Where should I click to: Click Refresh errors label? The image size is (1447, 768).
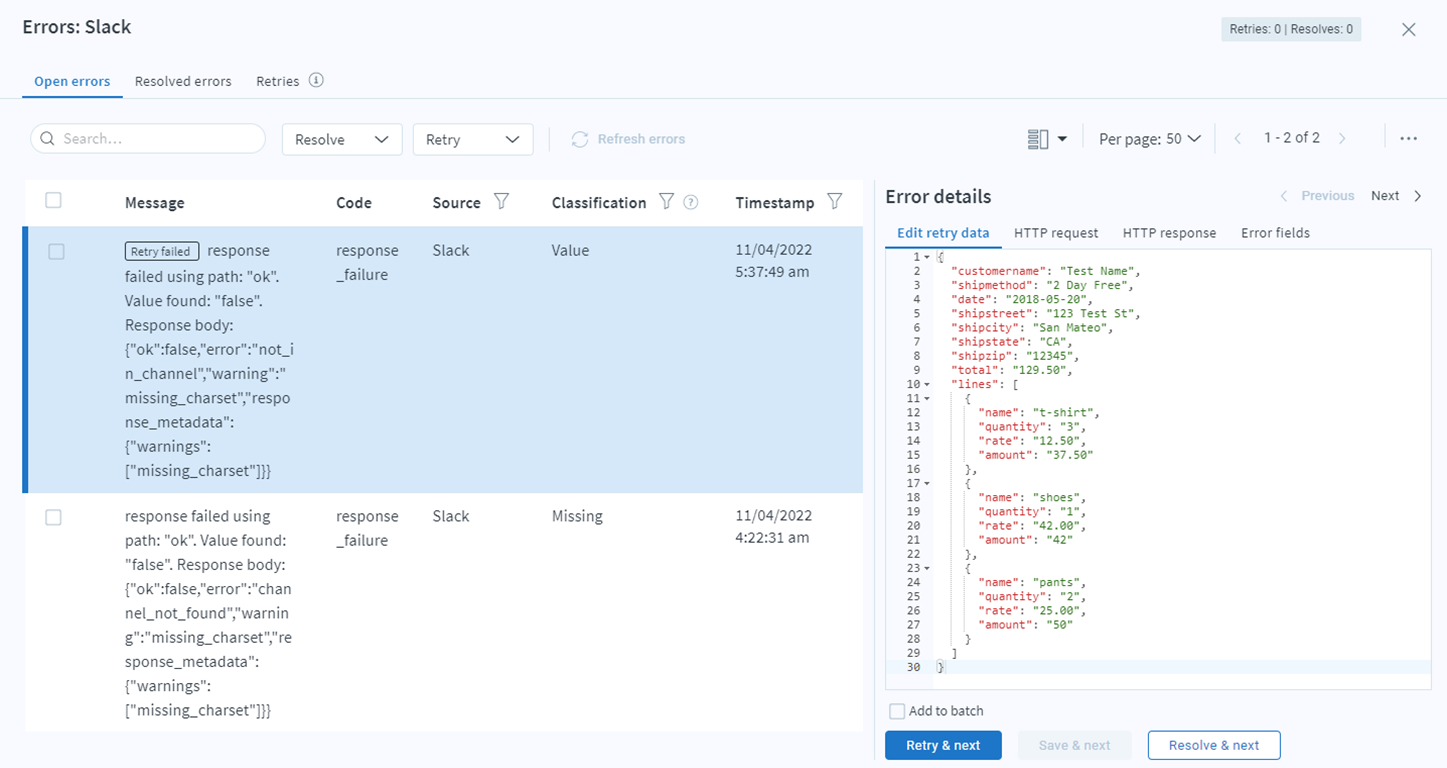[641, 139]
